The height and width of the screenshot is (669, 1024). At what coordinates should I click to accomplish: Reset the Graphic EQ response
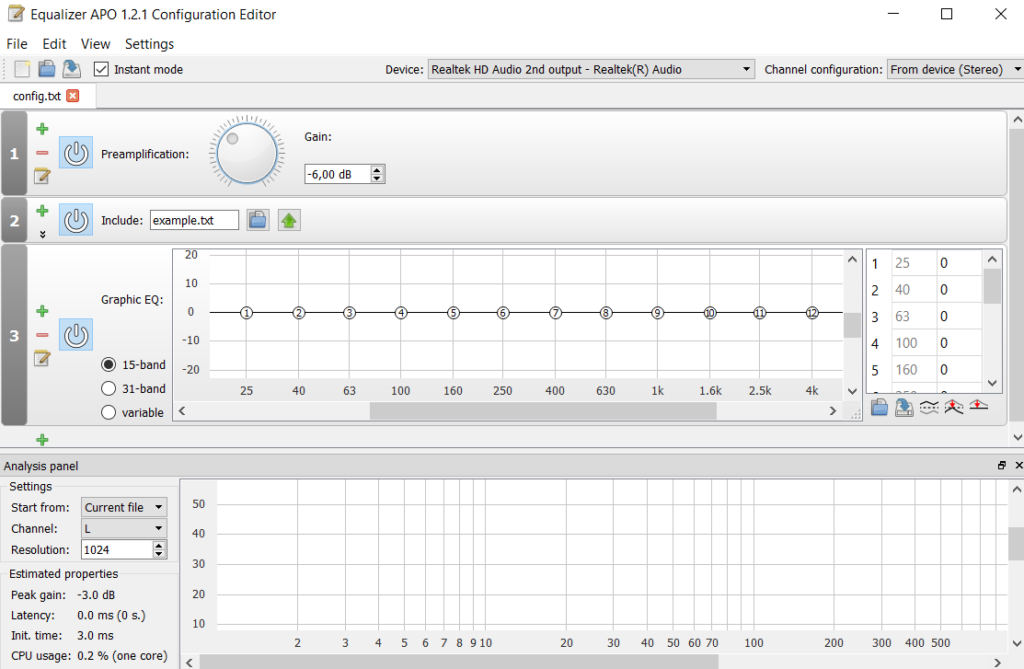pos(978,406)
